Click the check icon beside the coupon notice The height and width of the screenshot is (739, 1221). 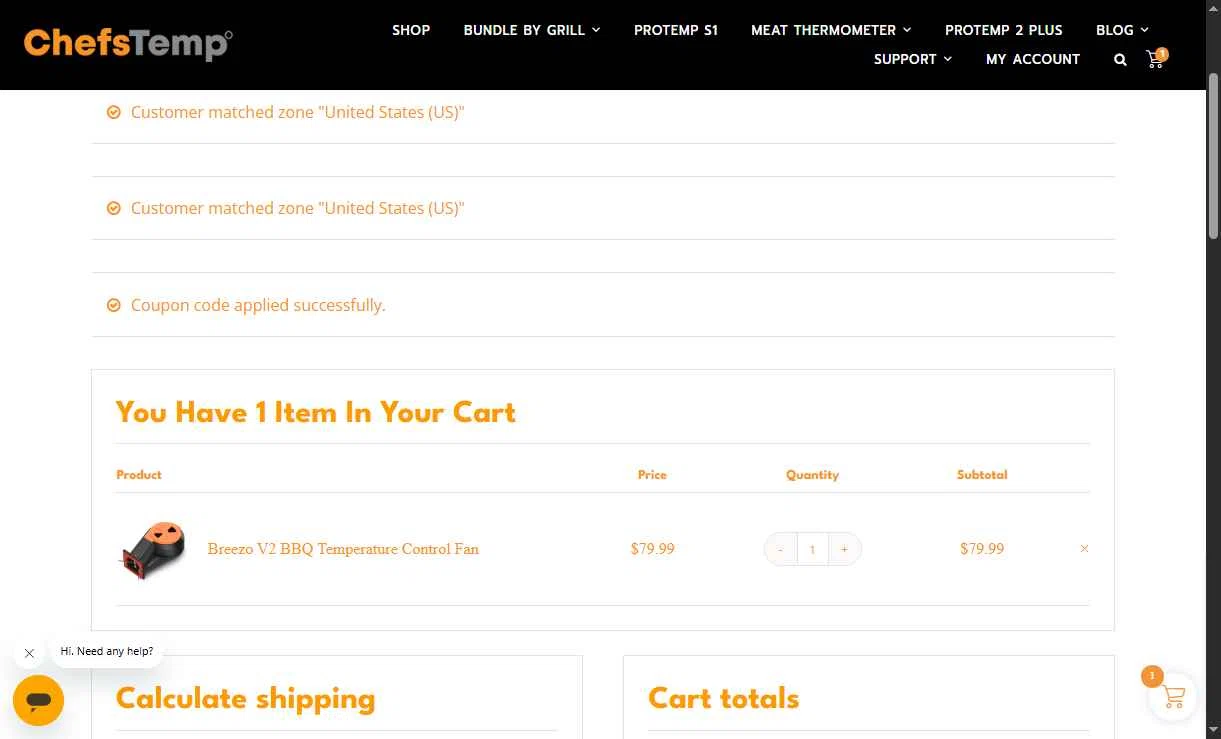pos(114,305)
